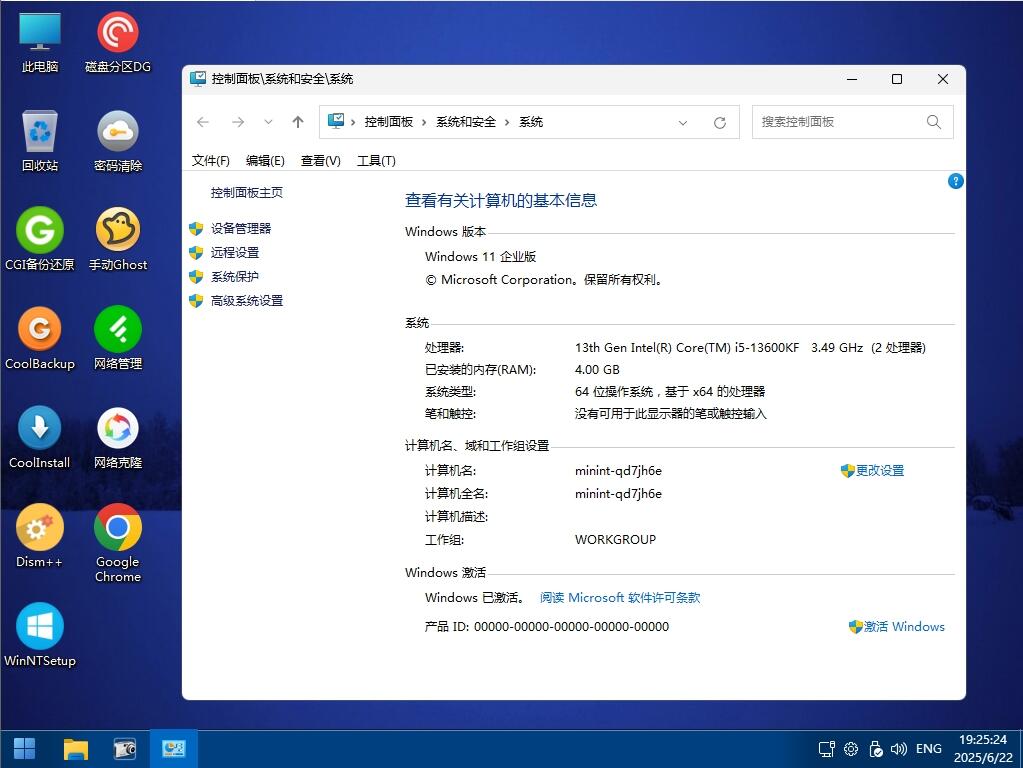Open the 文件(F) menu
The height and width of the screenshot is (768, 1023).
click(x=210, y=160)
